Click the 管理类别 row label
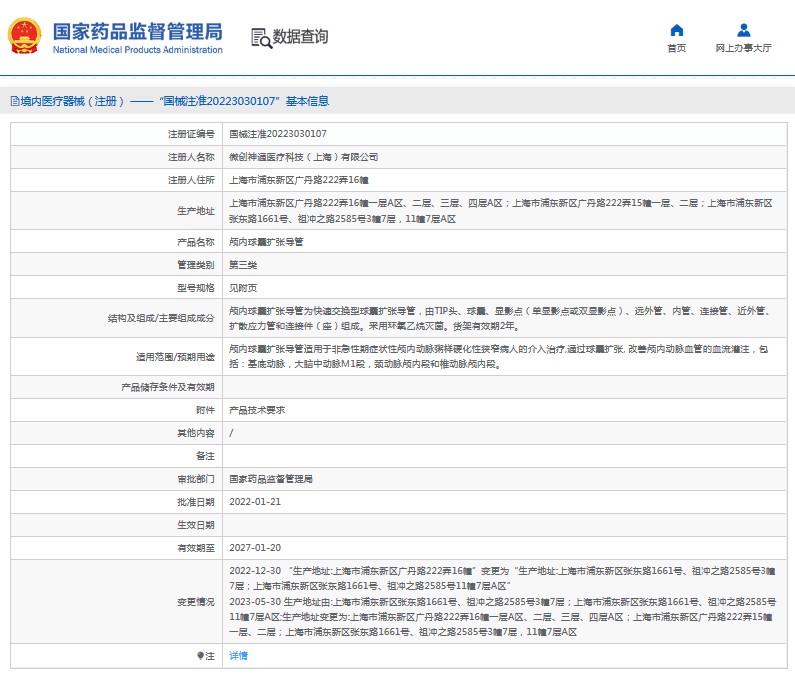Image resolution: width=795 pixels, height=675 pixels. [x=196, y=265]
